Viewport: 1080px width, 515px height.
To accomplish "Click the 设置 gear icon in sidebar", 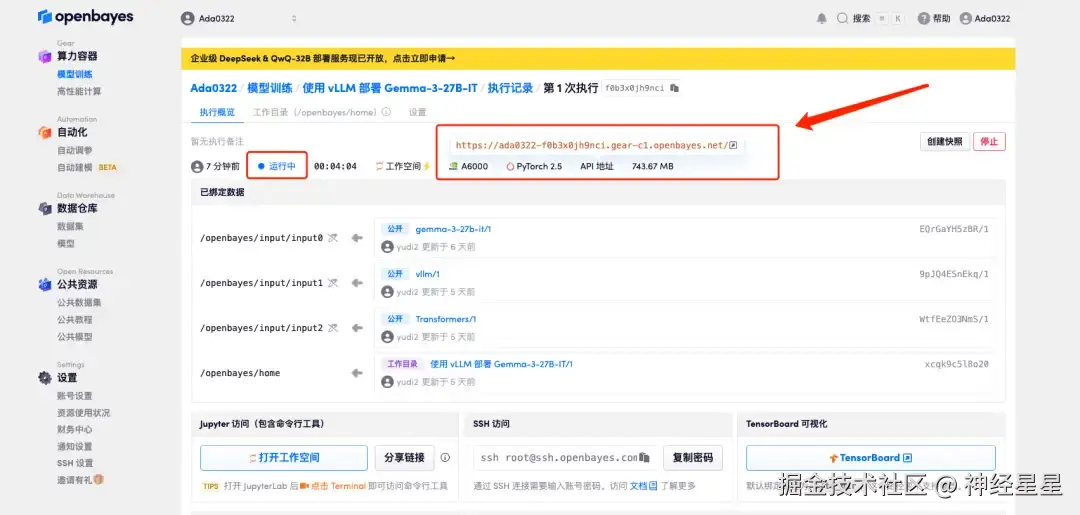I will tap(45, 377).
